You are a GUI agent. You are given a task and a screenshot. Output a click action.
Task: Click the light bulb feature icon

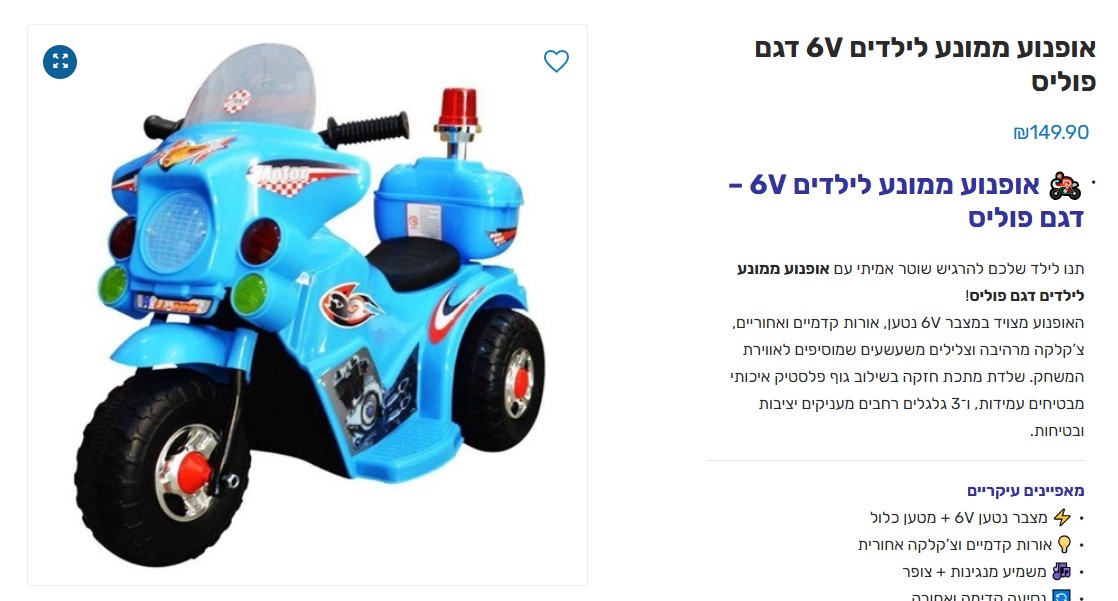tap(1064, 545)
